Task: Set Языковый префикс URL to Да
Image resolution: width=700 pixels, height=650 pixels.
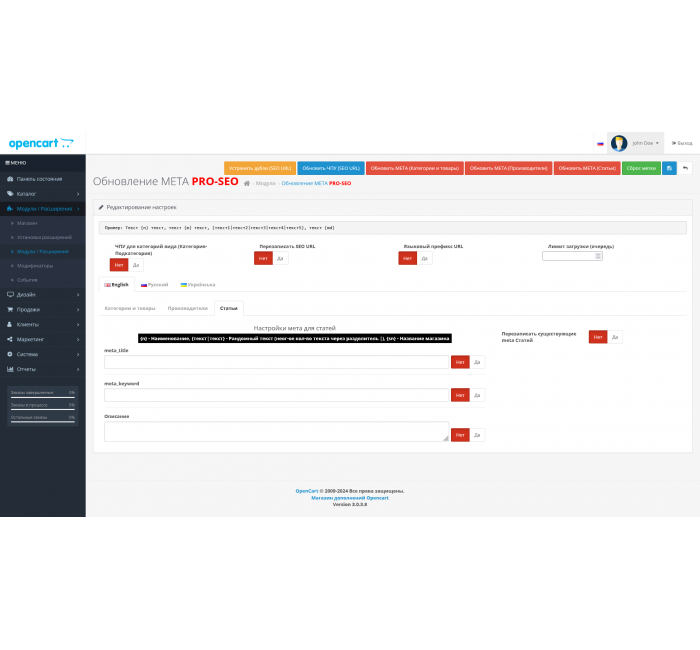Action: 425,258
